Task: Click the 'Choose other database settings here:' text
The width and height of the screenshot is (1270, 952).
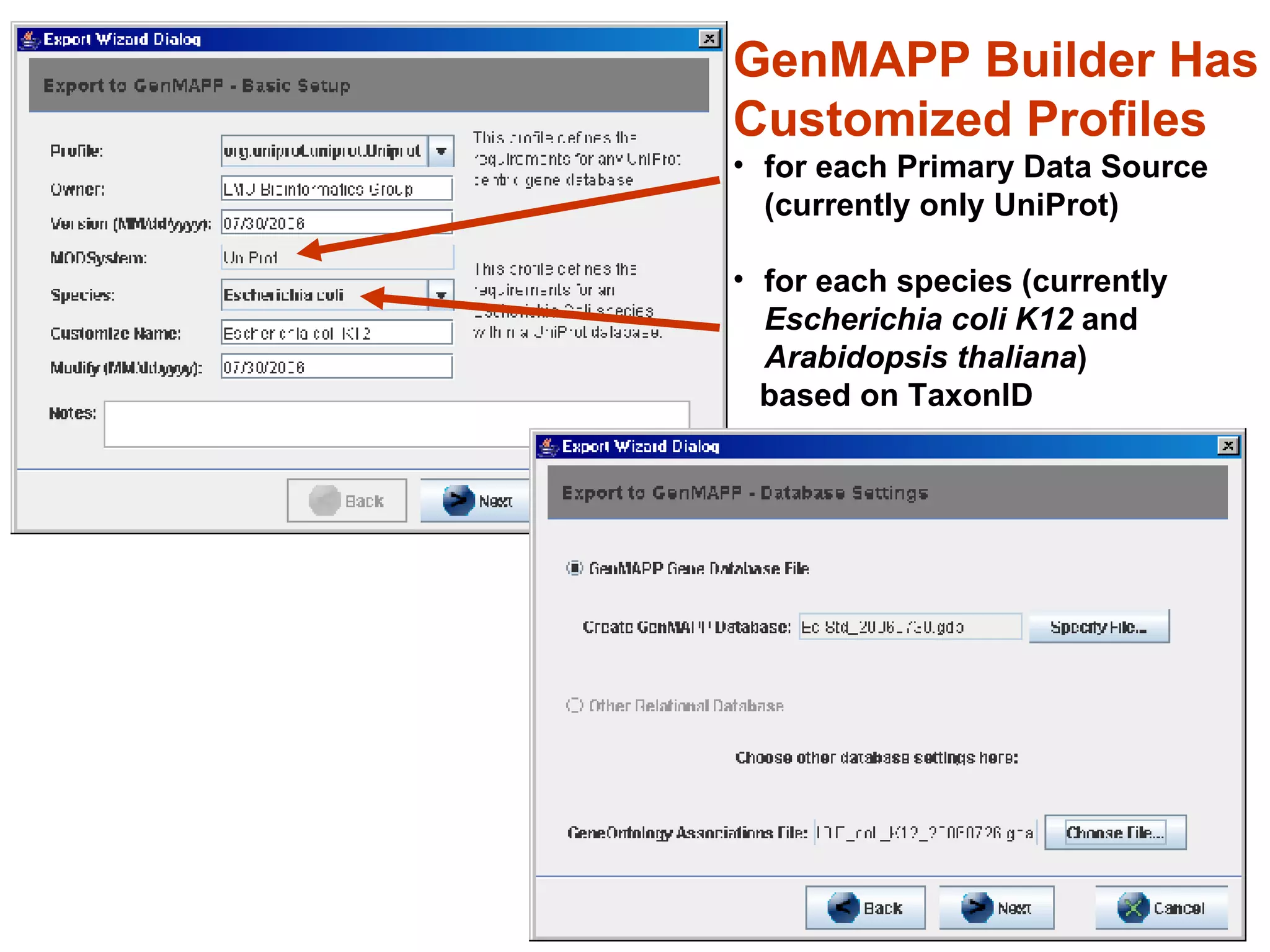Action: [876, 757]
